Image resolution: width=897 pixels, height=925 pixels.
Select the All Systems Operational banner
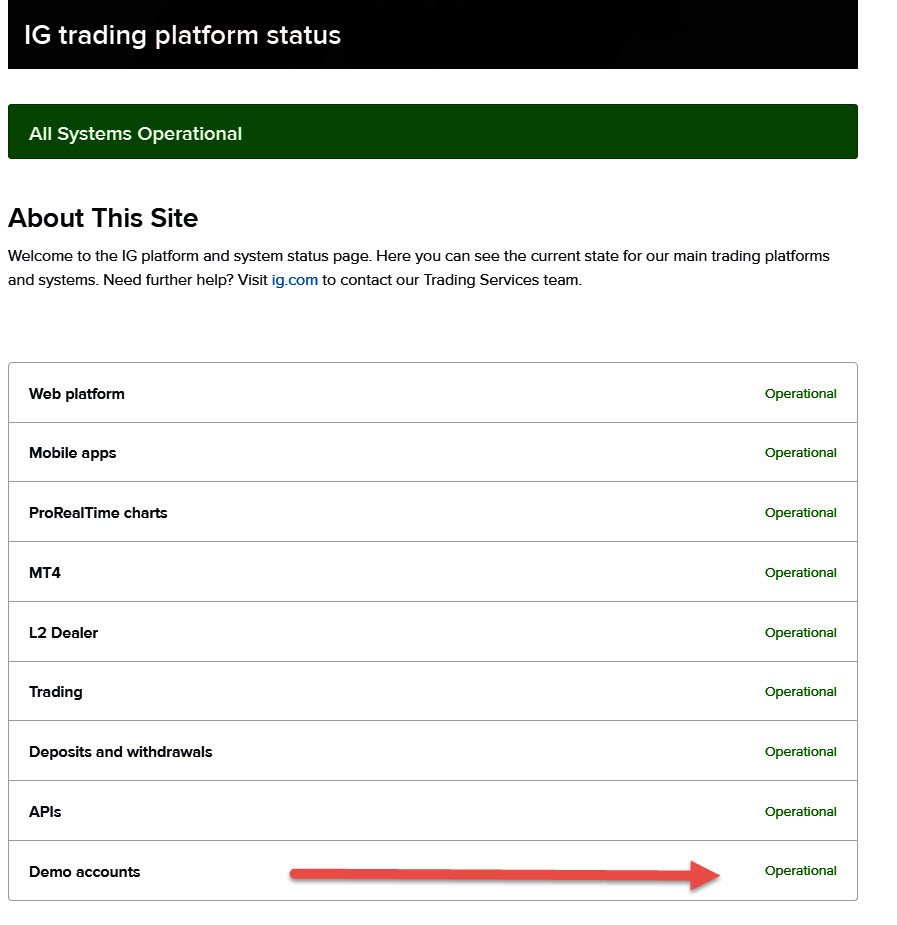136,134
